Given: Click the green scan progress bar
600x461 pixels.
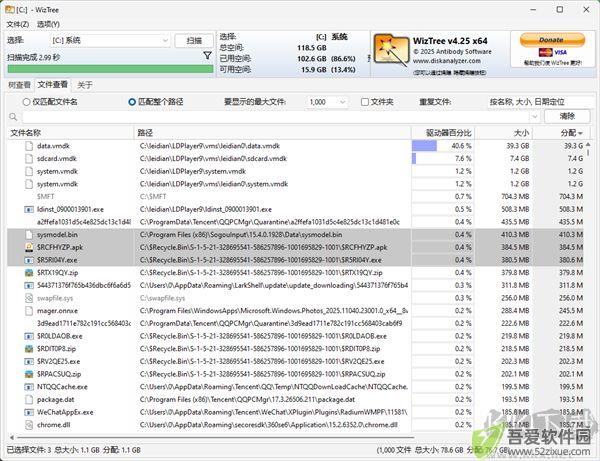Looking at the screenshot, I should click(x=111, y=69).
